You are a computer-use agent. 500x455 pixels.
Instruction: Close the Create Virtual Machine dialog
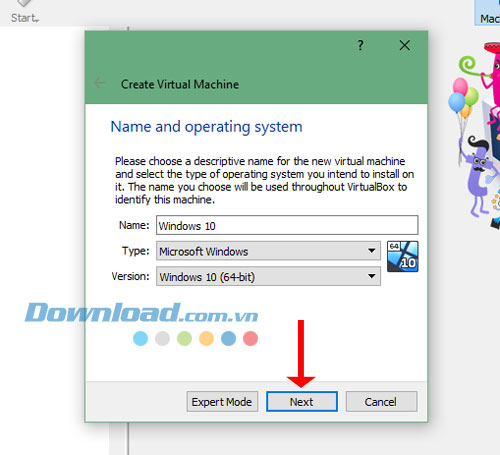pos(405,45)
